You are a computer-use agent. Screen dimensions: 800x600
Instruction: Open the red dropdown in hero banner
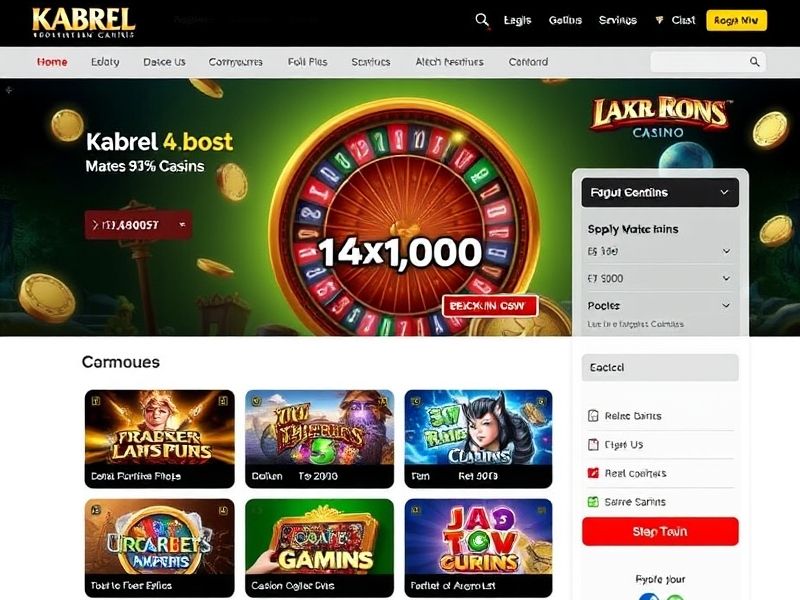tap(138, 224)
